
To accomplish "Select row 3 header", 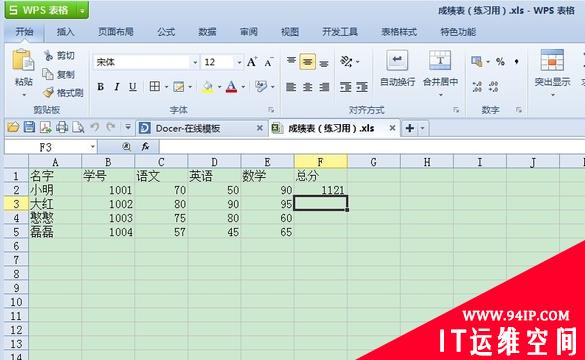I will 16,204.
